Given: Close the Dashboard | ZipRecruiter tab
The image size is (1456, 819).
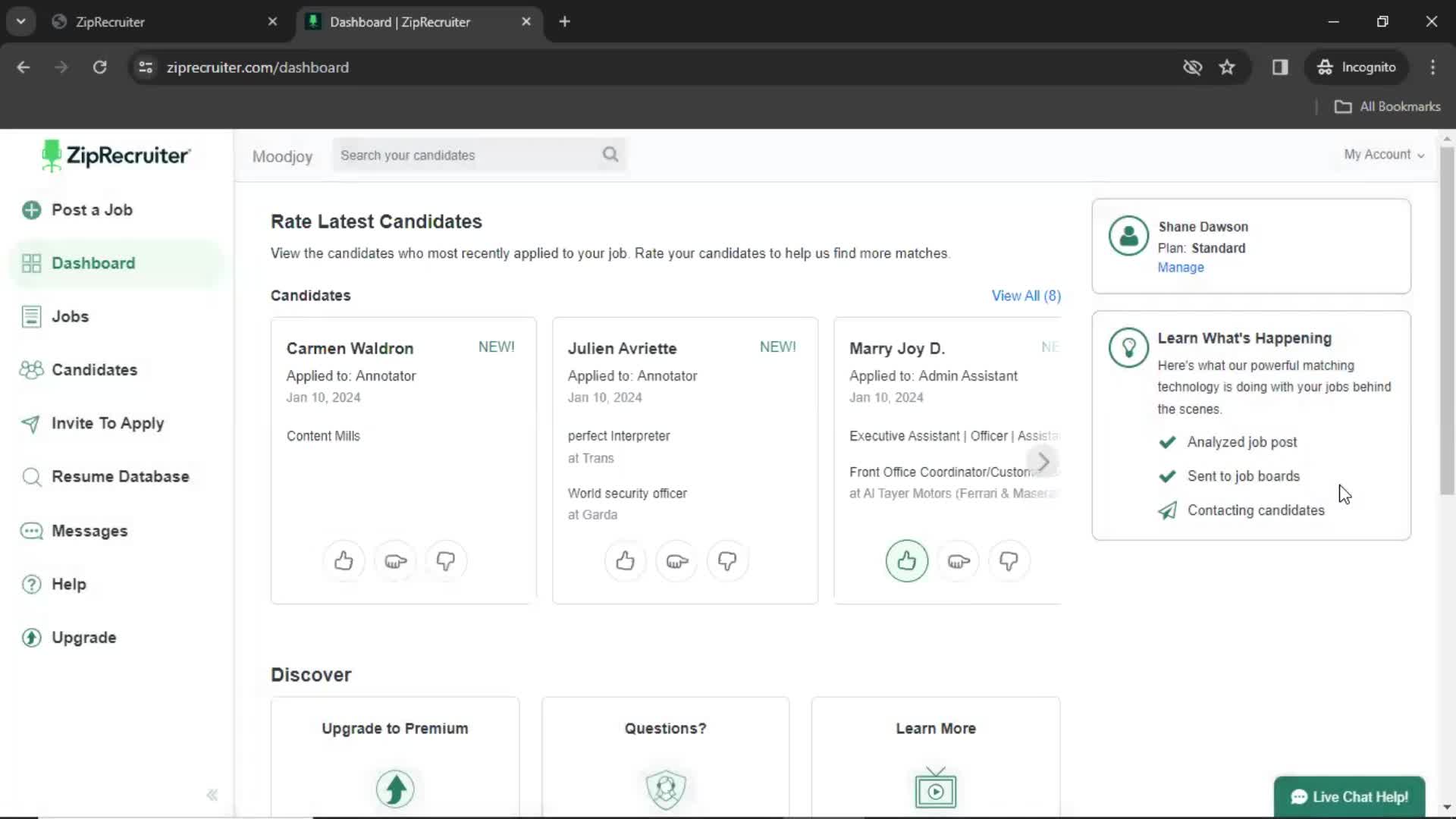Looking at the screenshot, I should (x=526, y=22).
